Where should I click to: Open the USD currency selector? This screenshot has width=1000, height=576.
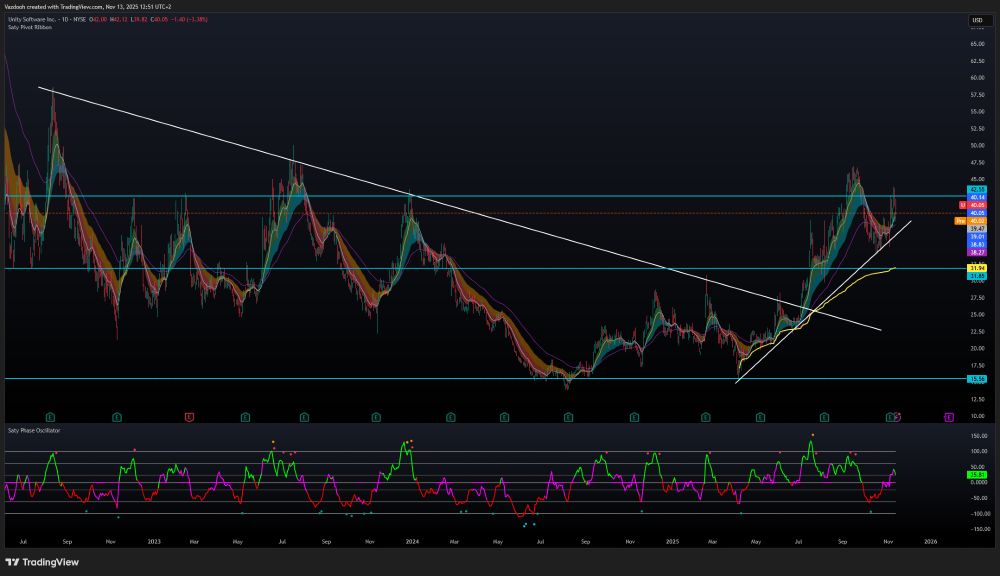(978, 20)
